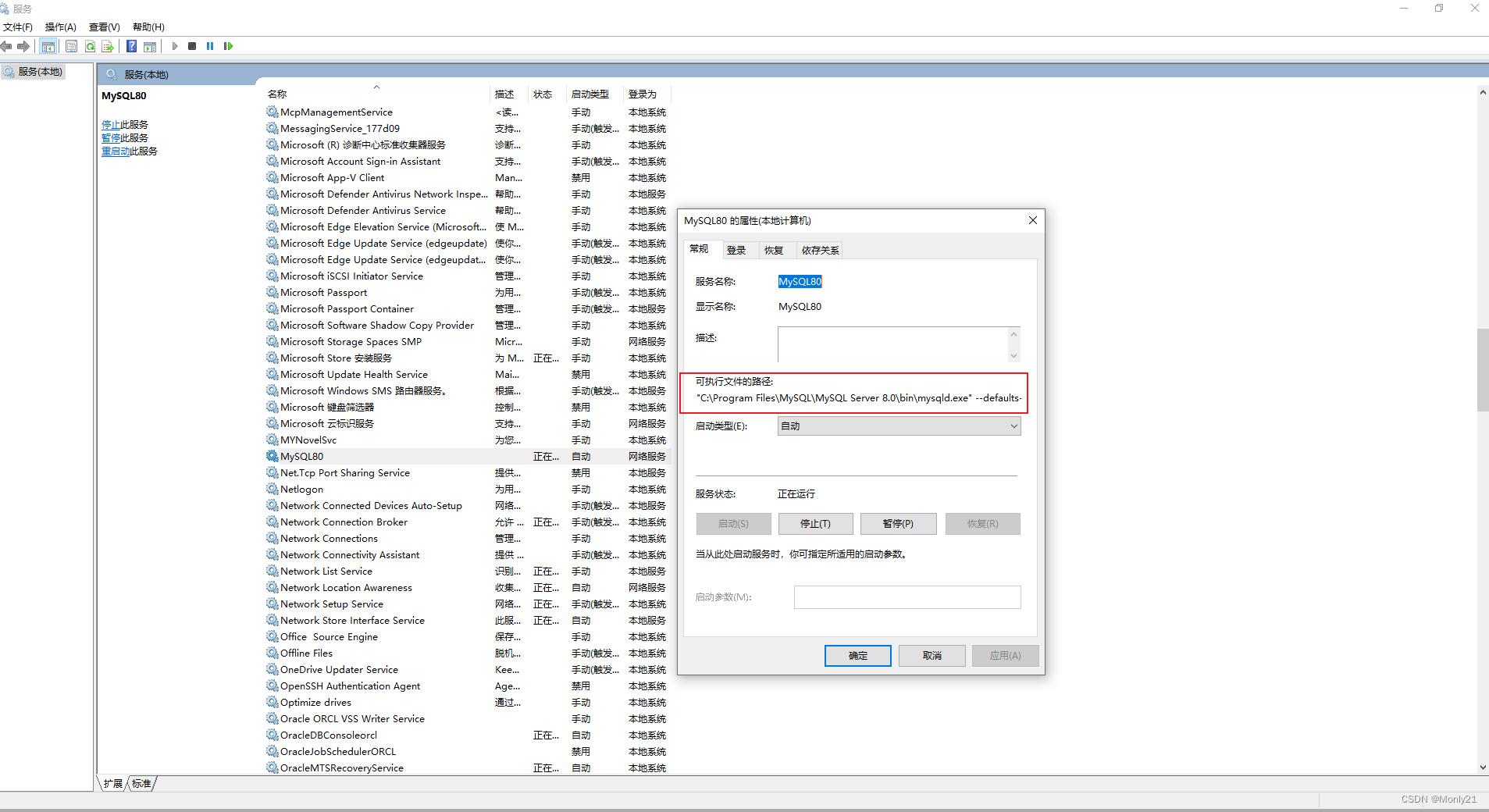Click gear icon of OracleDBConsoleorcl row
The height and width of the screenshot is (812, 1489).
tap(272, 735)
